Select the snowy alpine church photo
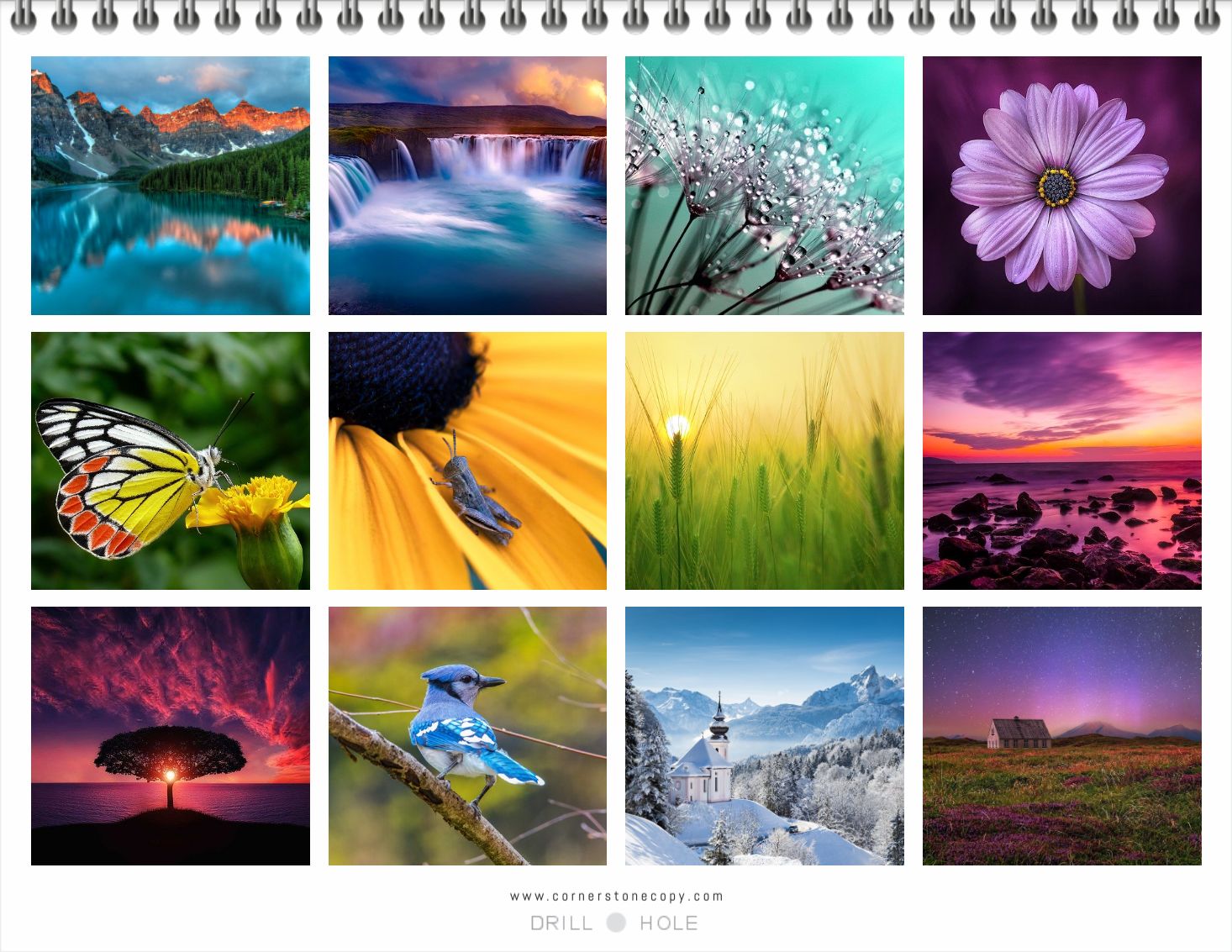Viewport: 1232px width, 952px height. 764,736
